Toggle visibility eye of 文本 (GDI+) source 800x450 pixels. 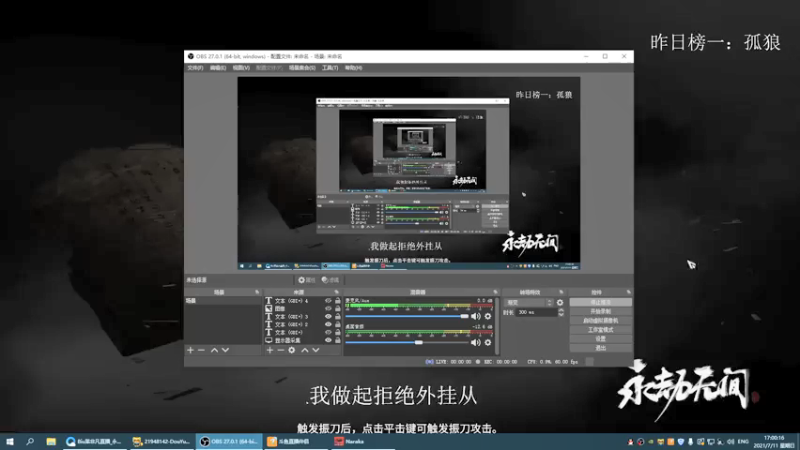coord(328,332)
